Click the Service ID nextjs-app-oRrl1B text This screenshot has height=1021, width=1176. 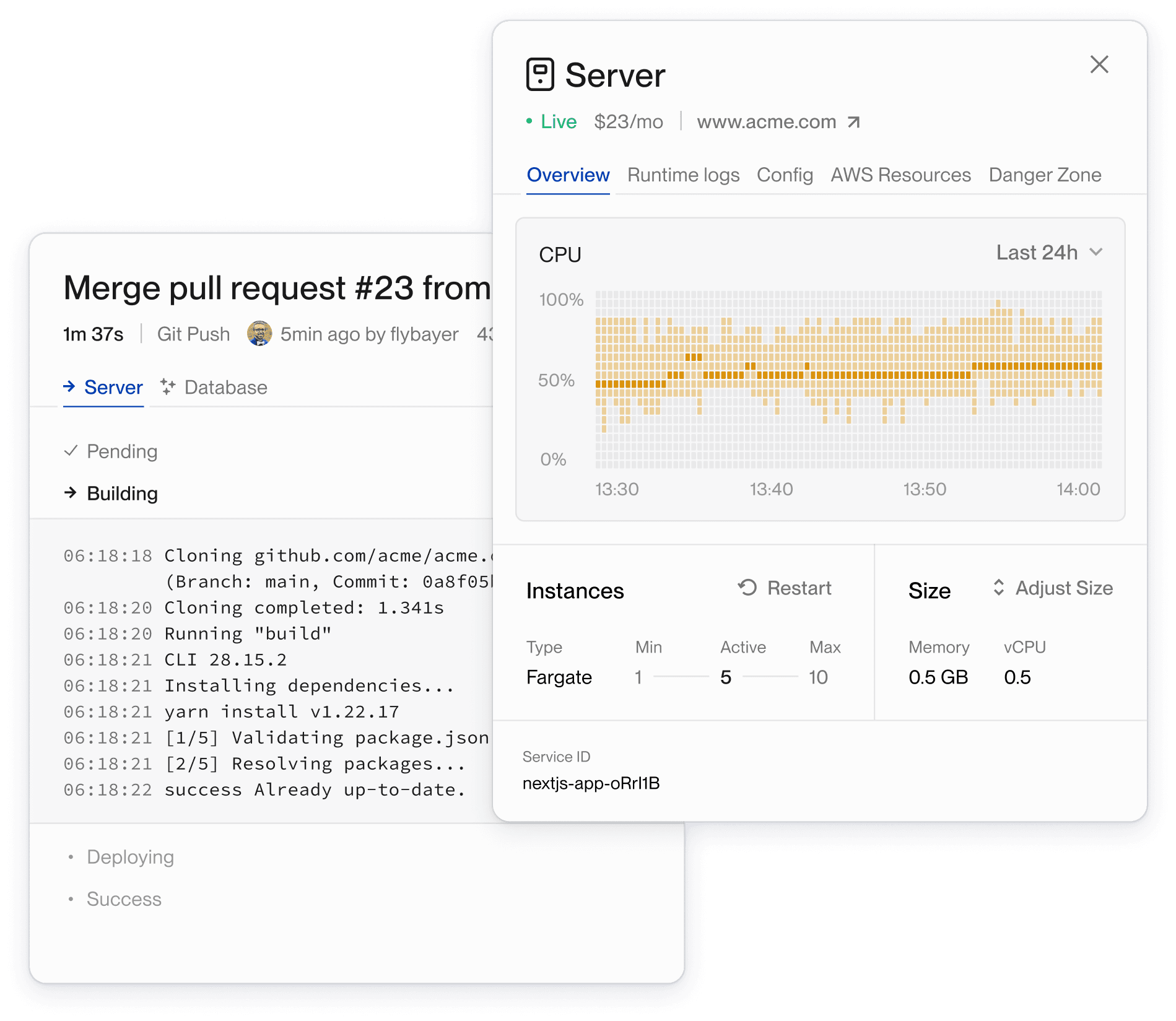click(x=591, y=783)
